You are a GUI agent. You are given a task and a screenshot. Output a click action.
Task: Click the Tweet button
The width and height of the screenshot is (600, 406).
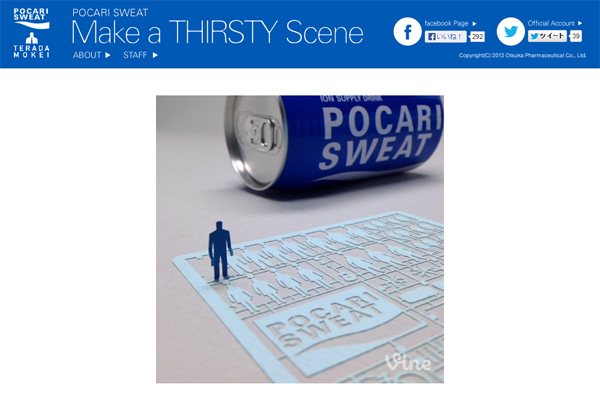coord(547,36)
